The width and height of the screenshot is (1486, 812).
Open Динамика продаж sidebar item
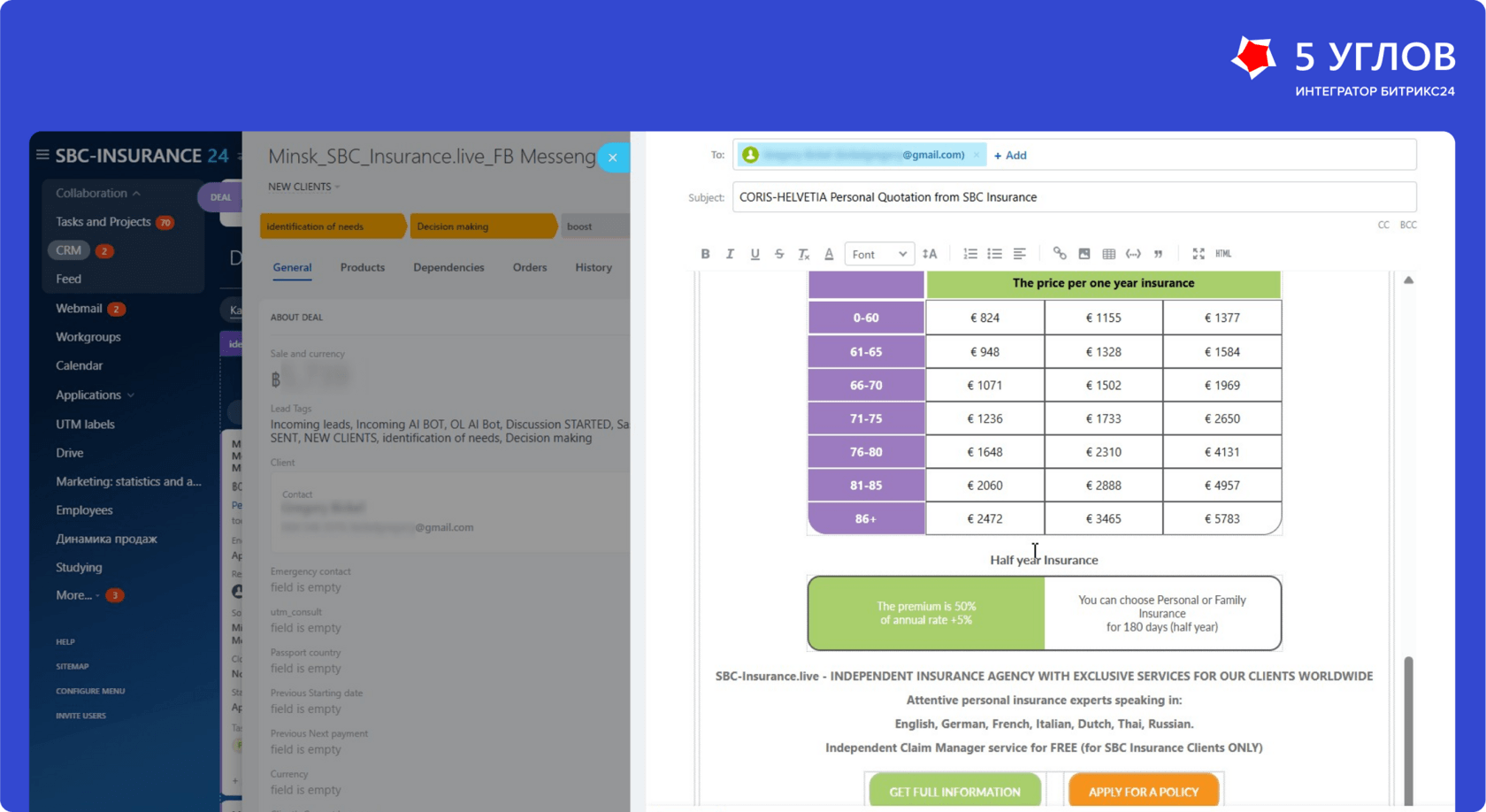pos(107,539)
